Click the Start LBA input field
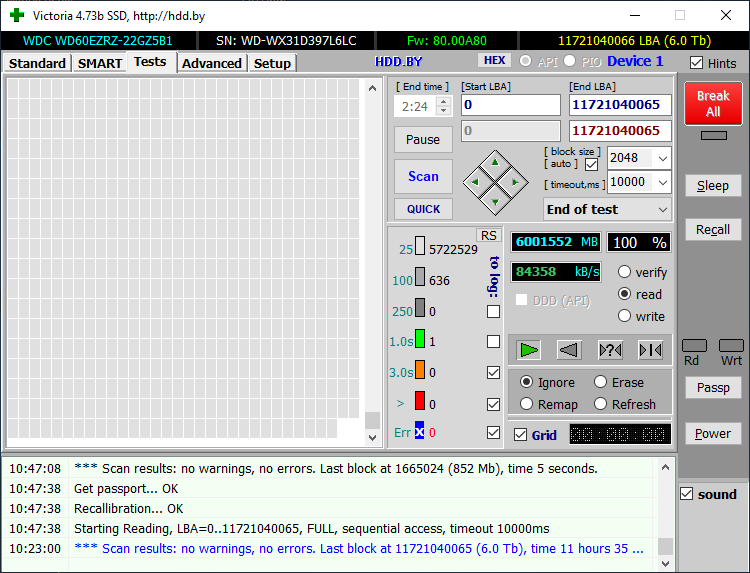Screen dimensions: 750x573 510,105
